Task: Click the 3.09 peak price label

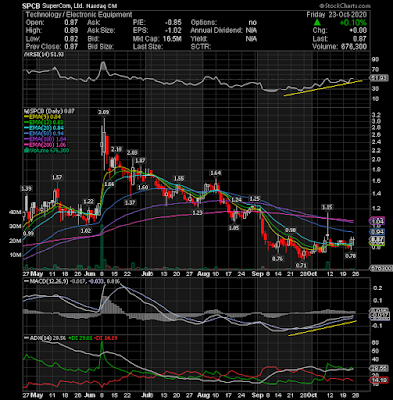Action: click(103, 112)
